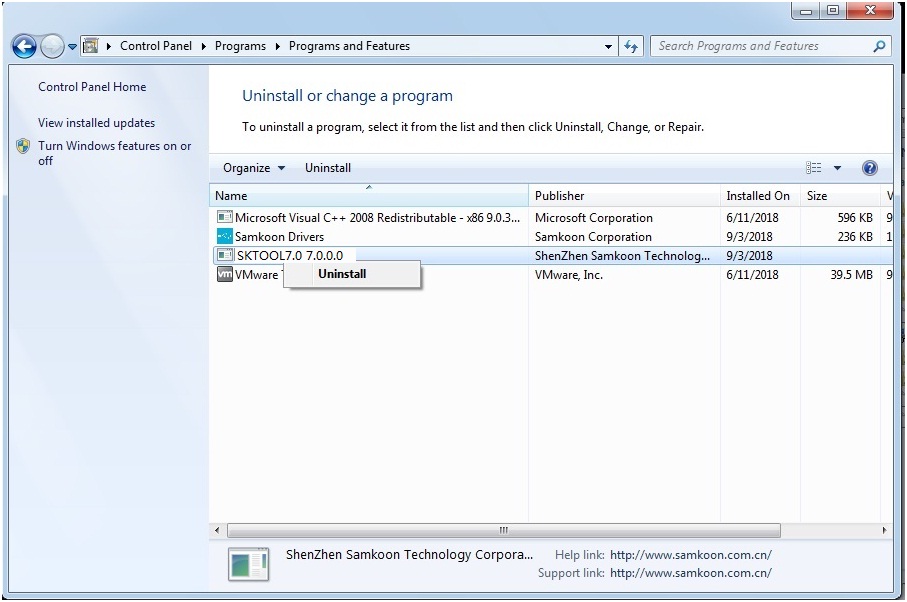Screen dimensions: 907x602
Task: Click the VMware program icon
Action: [224, 274]
